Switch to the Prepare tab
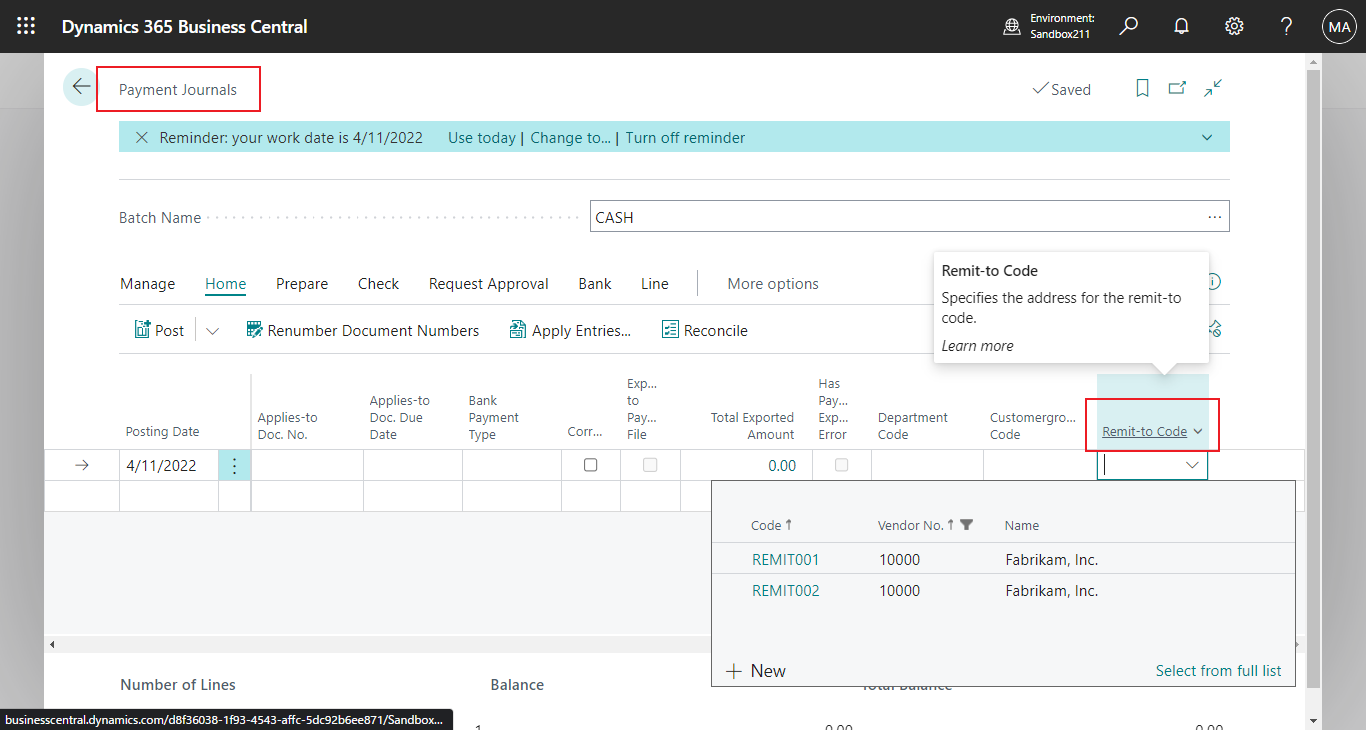The image size is (1366, 730). pyautogui.click(x=302, y=284)
